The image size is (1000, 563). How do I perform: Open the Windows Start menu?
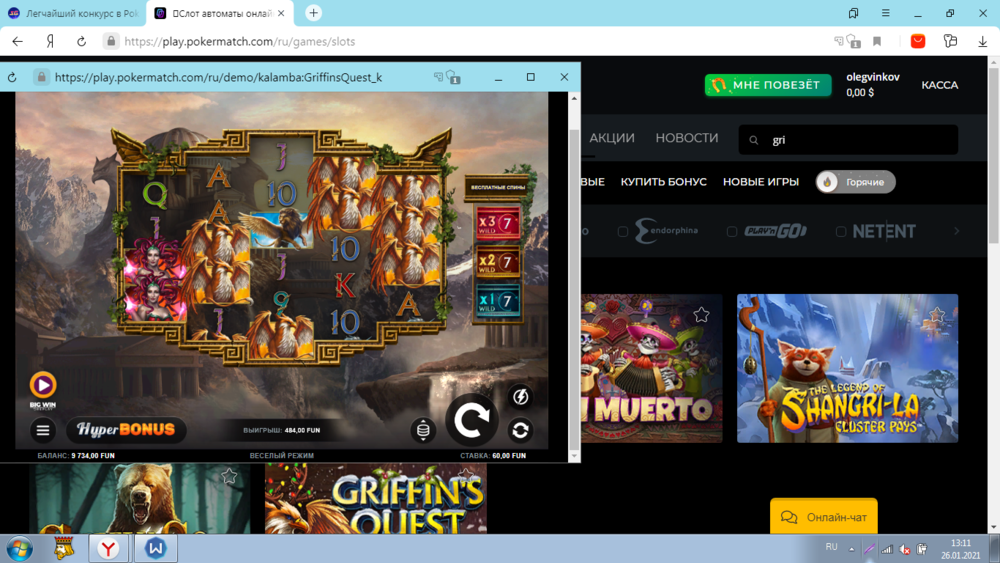19,548
